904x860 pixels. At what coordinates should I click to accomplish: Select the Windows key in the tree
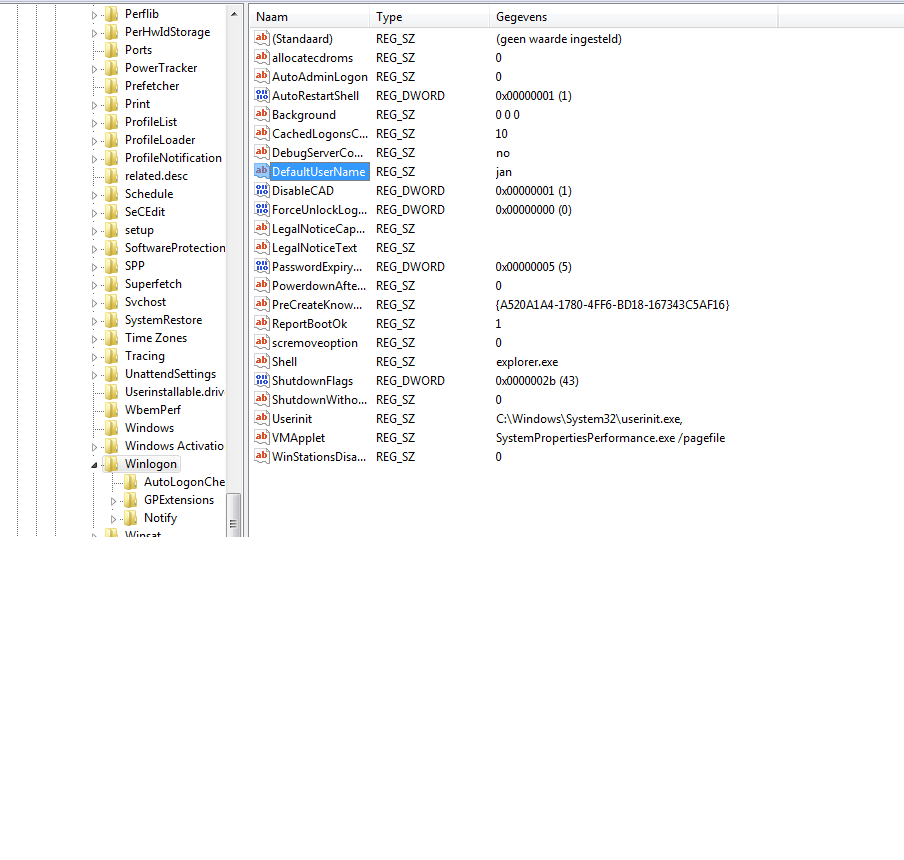(149, 428)
